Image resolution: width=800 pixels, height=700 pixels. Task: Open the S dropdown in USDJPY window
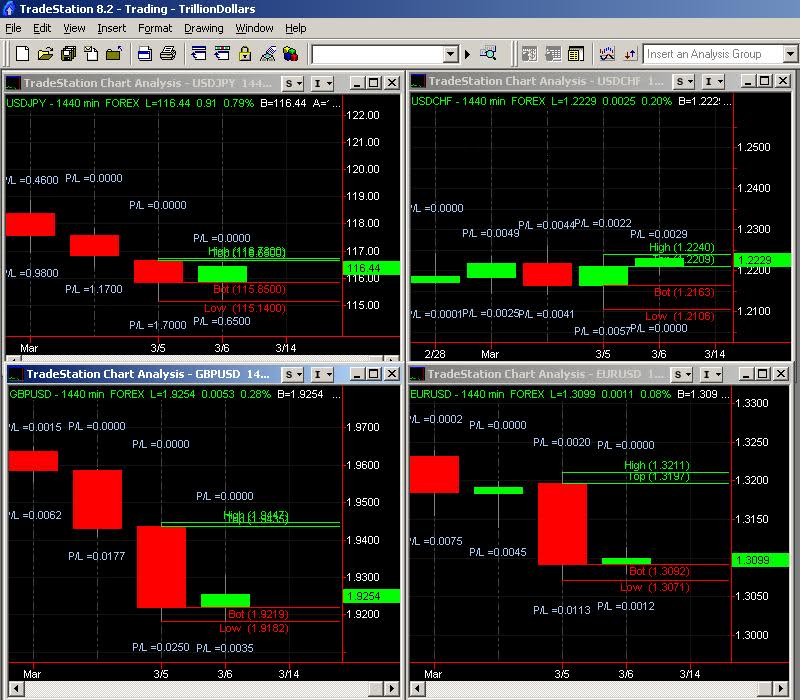[294, 83]
